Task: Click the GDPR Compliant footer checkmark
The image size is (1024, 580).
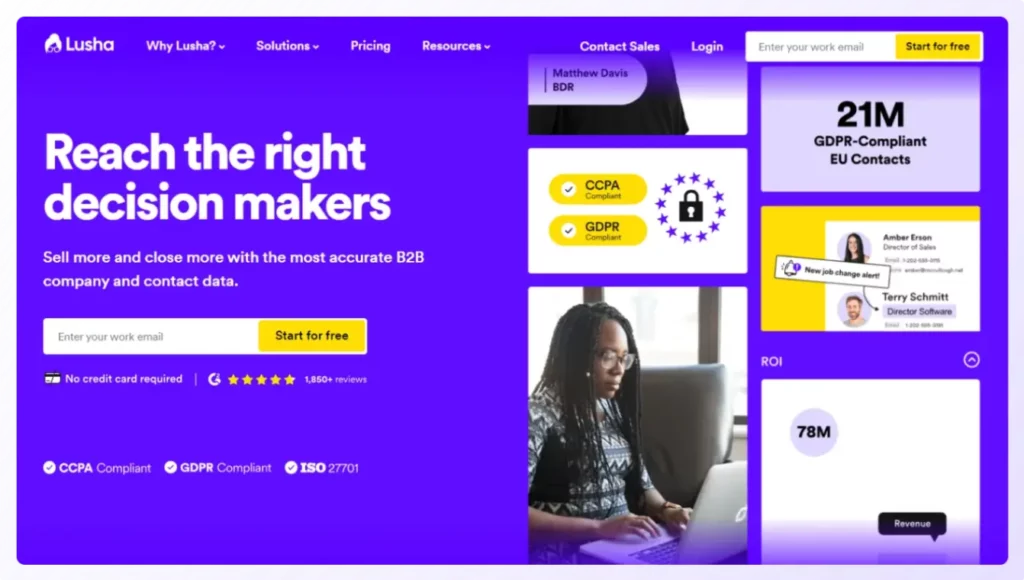Action: click(x=170, y=468)
